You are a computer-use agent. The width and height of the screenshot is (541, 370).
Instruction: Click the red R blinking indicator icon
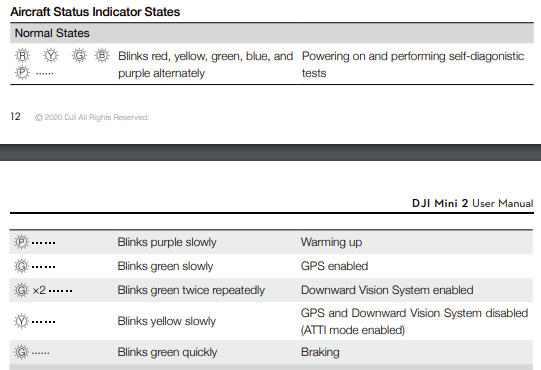click(22, 56)
